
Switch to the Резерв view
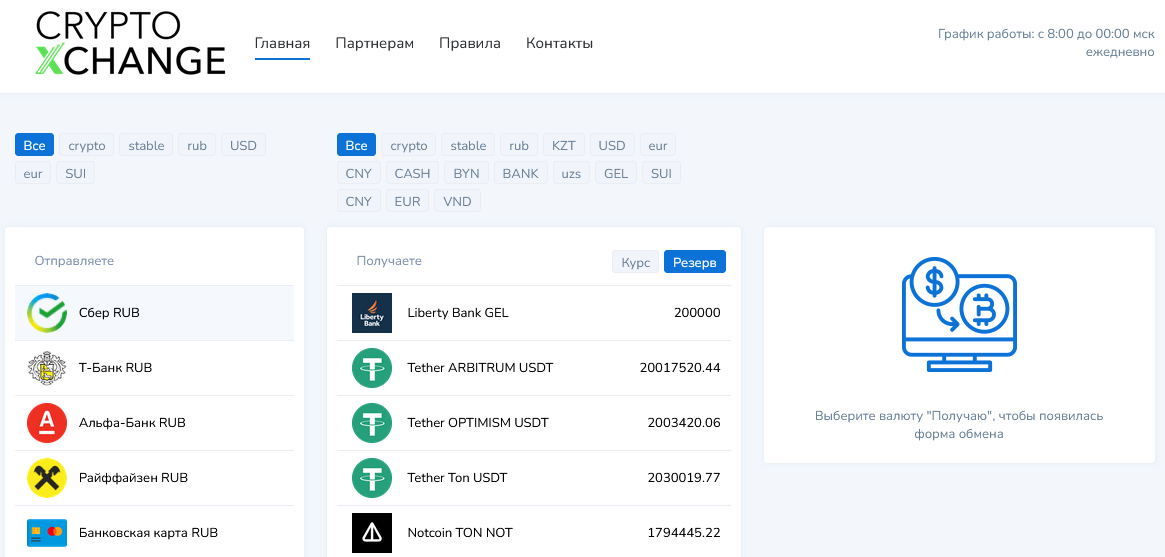pos(695,262)
